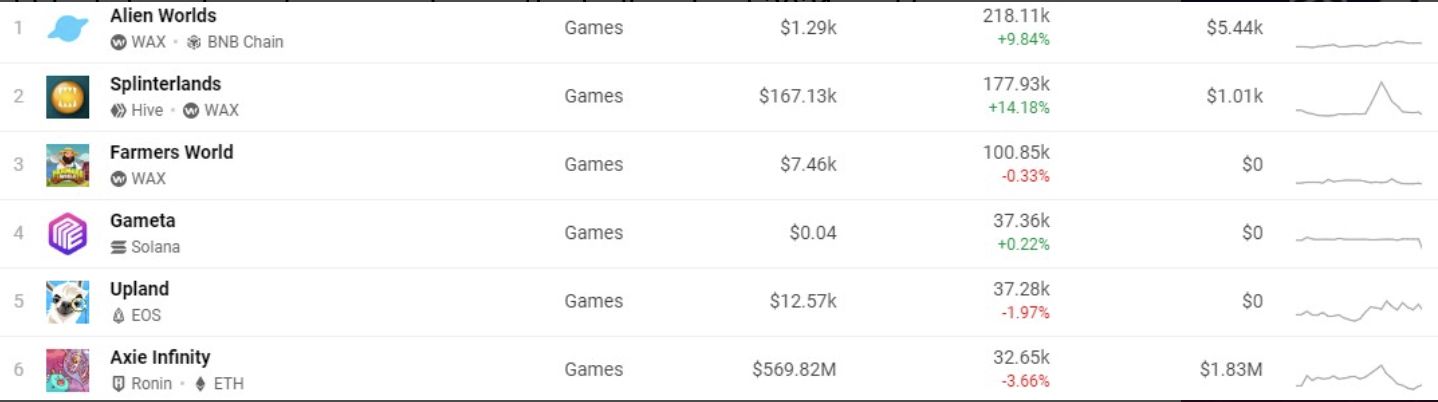Open the Axie Infinity title link
The height and width of the screenshot is (402, 1438).
click(x=160, y=357)
